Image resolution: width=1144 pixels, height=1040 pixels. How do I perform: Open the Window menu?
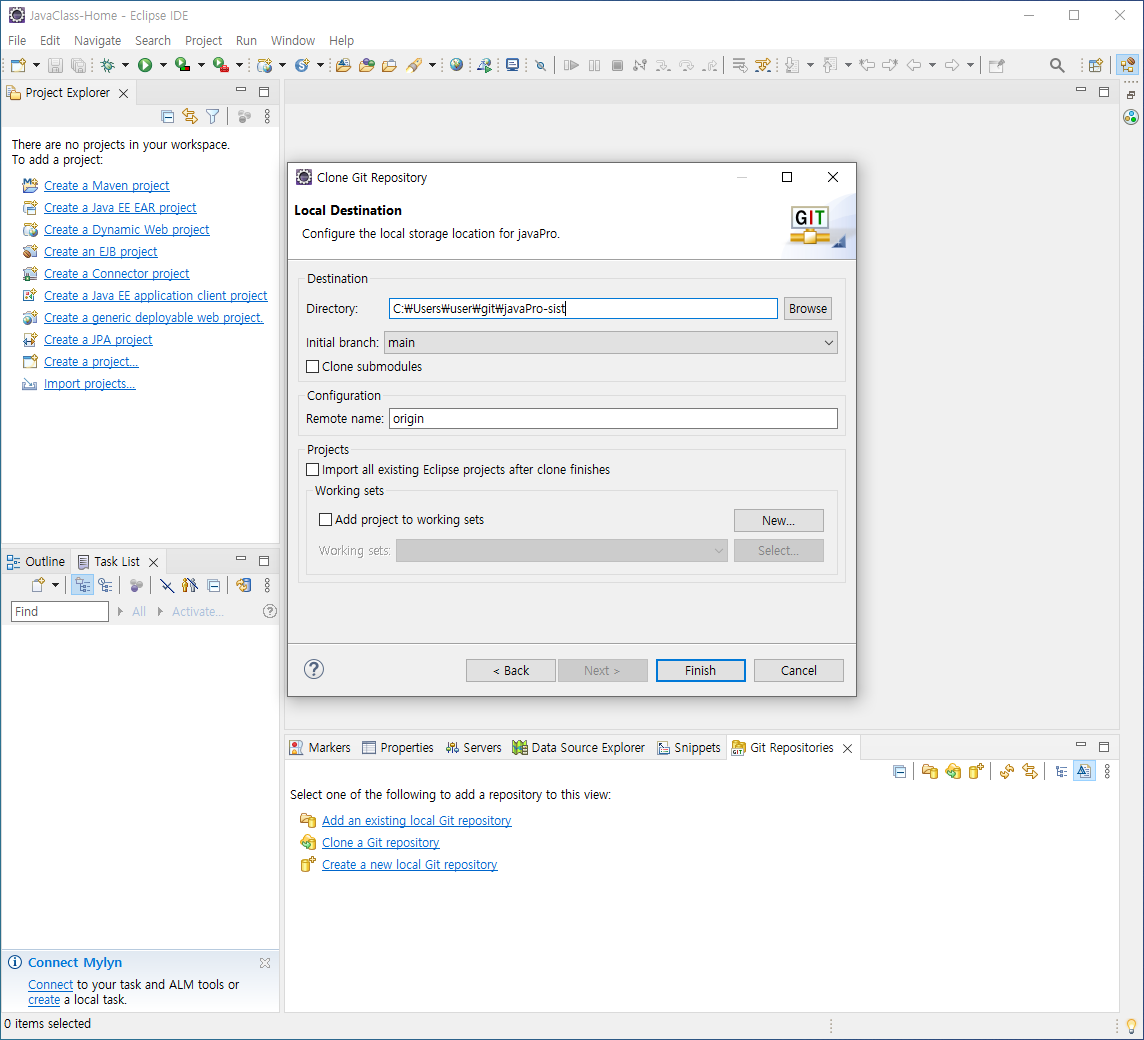(x=293, y=41)
